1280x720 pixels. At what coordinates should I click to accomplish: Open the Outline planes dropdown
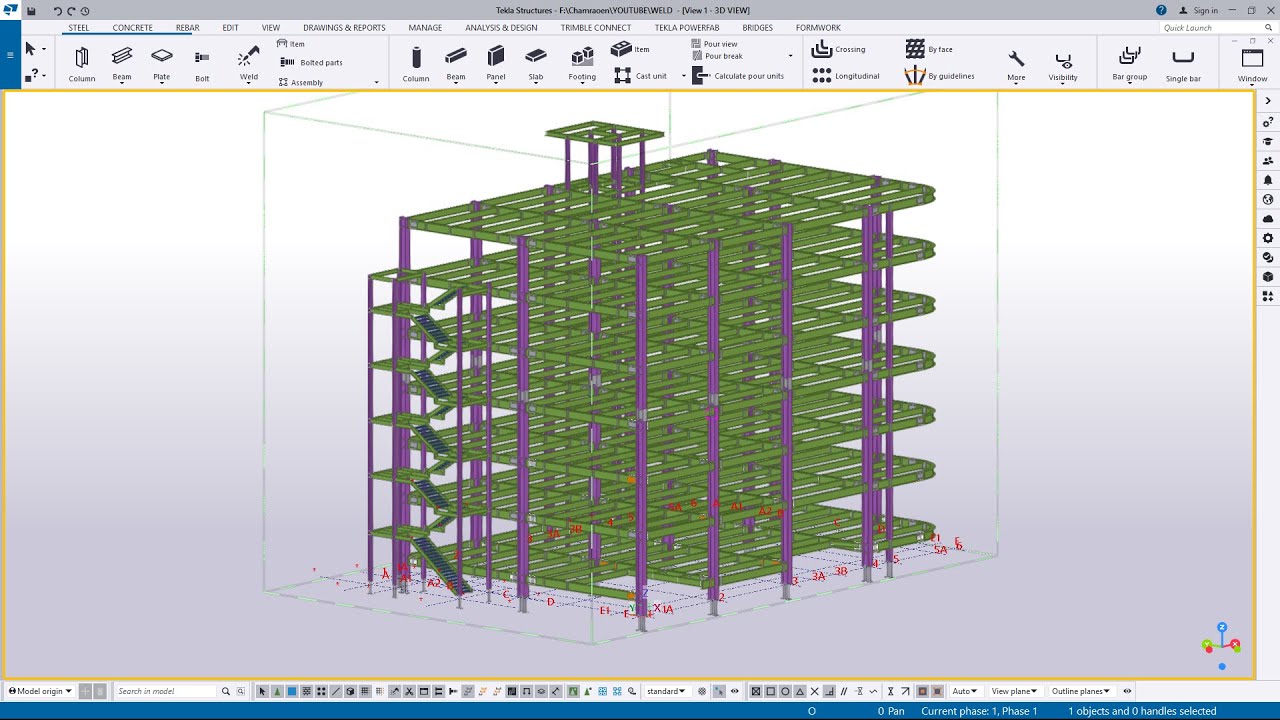[x=1081, y=691]
